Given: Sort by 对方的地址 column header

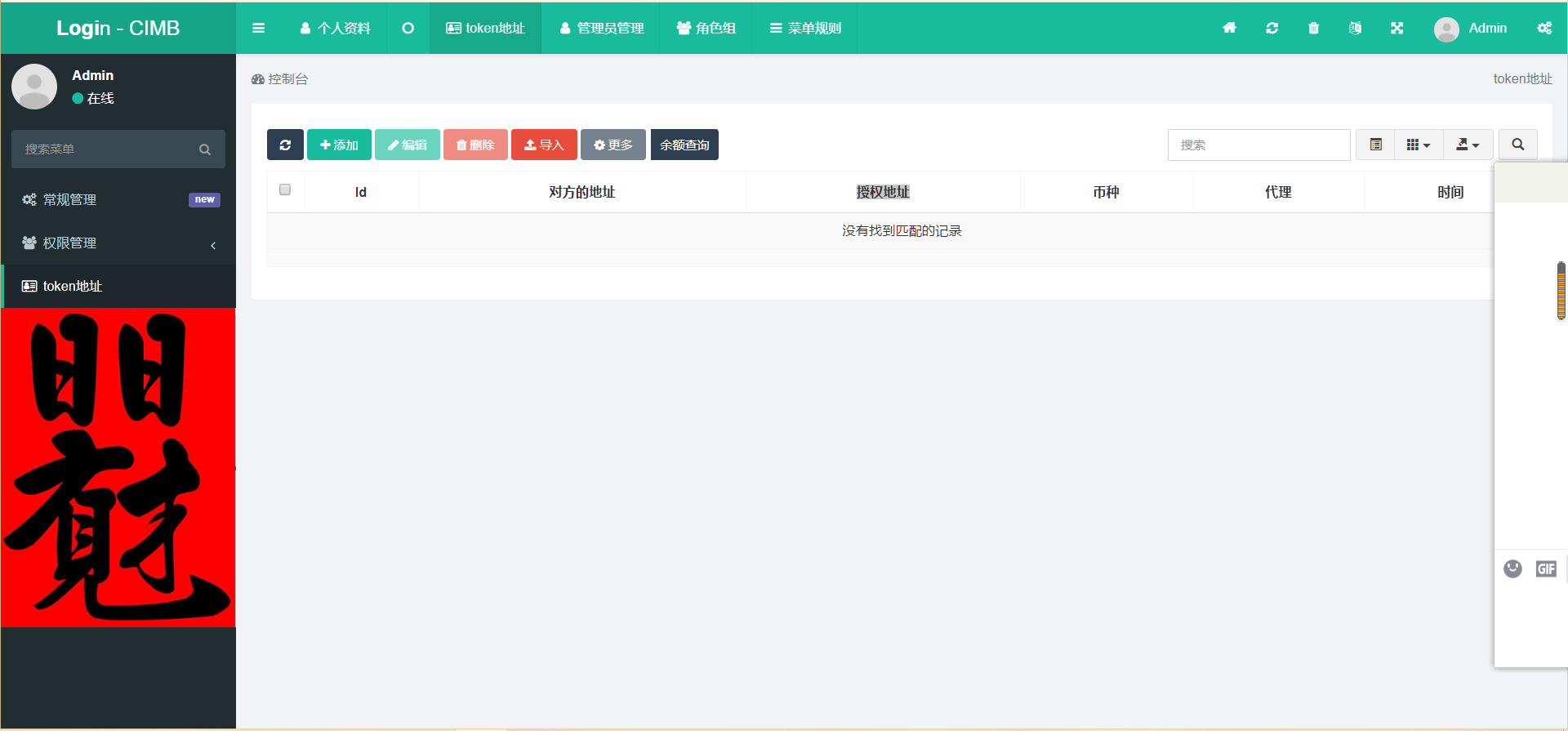Looking at the screenshot, I should (x=582, y=192).
